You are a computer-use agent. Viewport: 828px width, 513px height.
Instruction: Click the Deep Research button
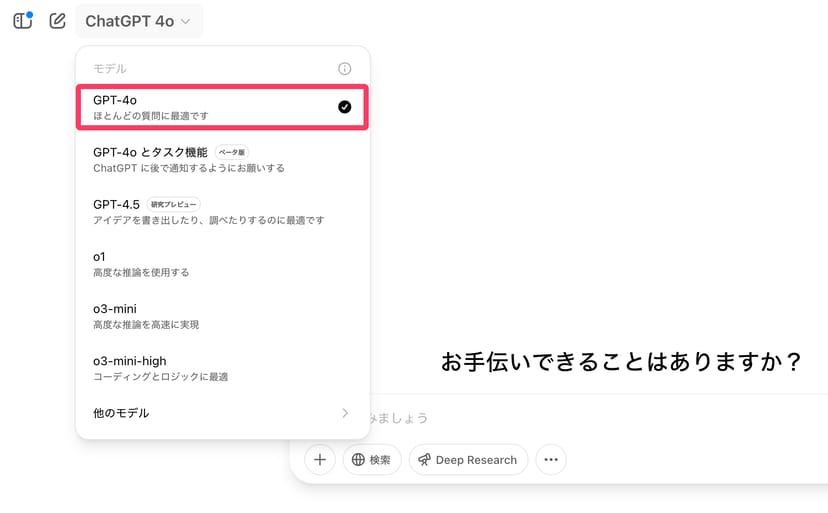click(468, 460)
